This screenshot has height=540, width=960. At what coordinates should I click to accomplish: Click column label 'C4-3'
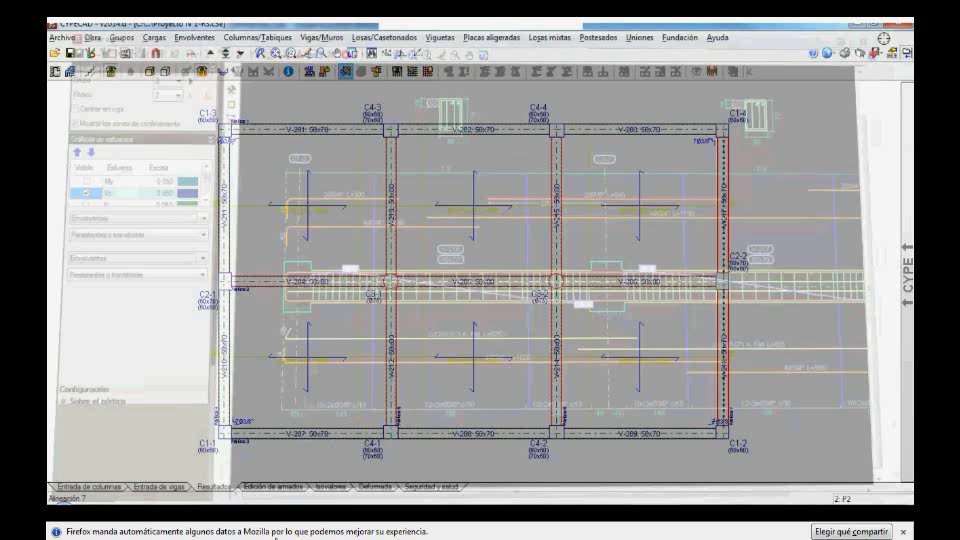click(x=372, y=108)
